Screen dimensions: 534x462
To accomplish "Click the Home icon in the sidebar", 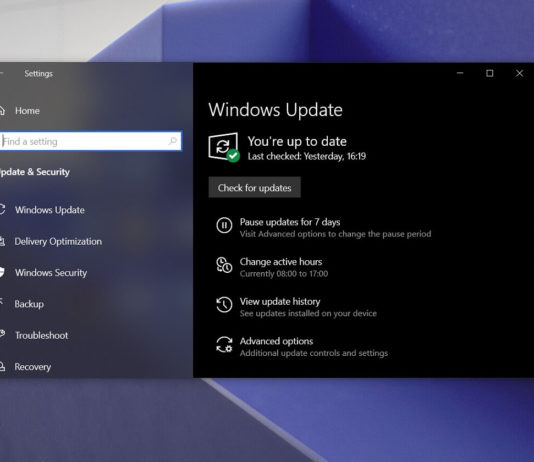I will click(2, 111).
